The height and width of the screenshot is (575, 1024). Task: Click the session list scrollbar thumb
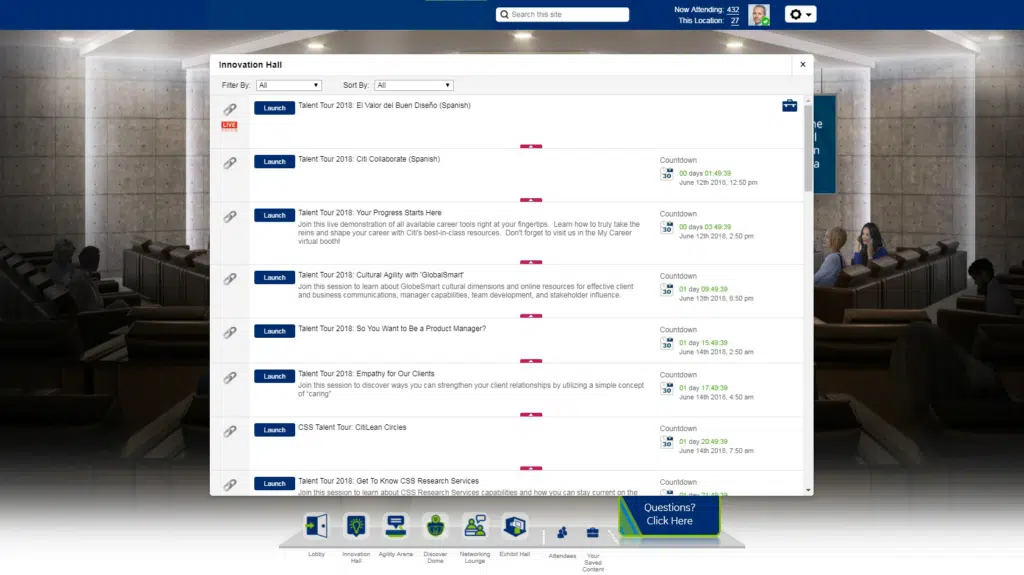click(x=808, y=148)
